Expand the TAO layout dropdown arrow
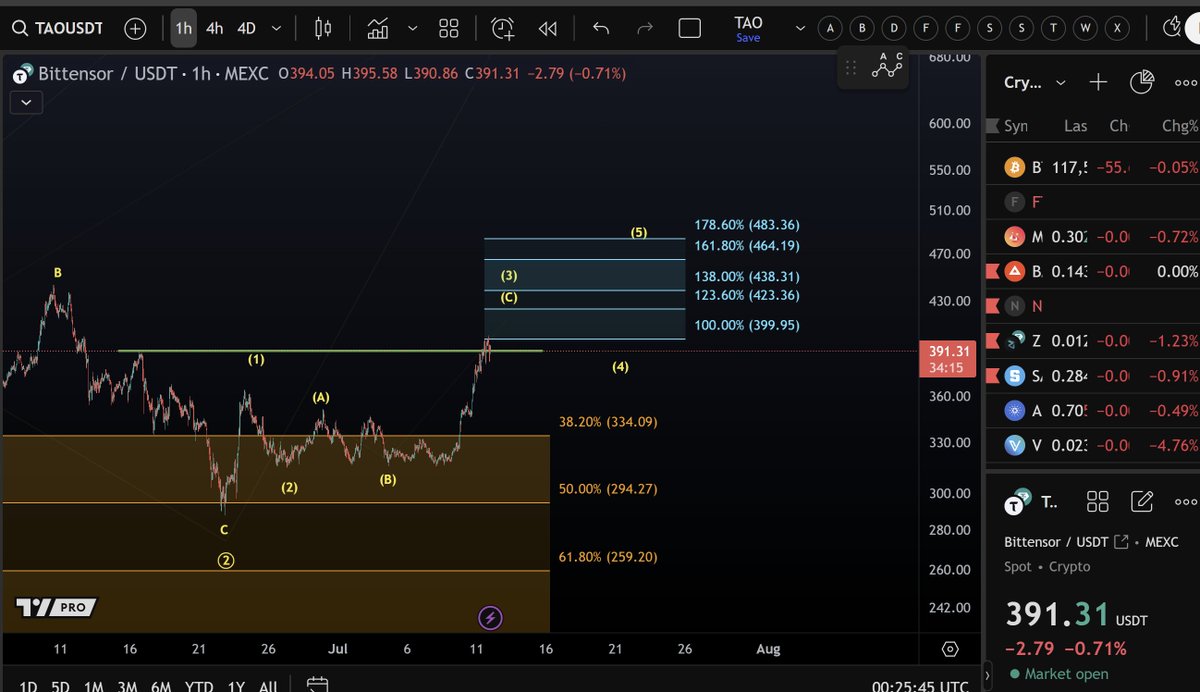The image size is (1200, 692). click(798, 28)
